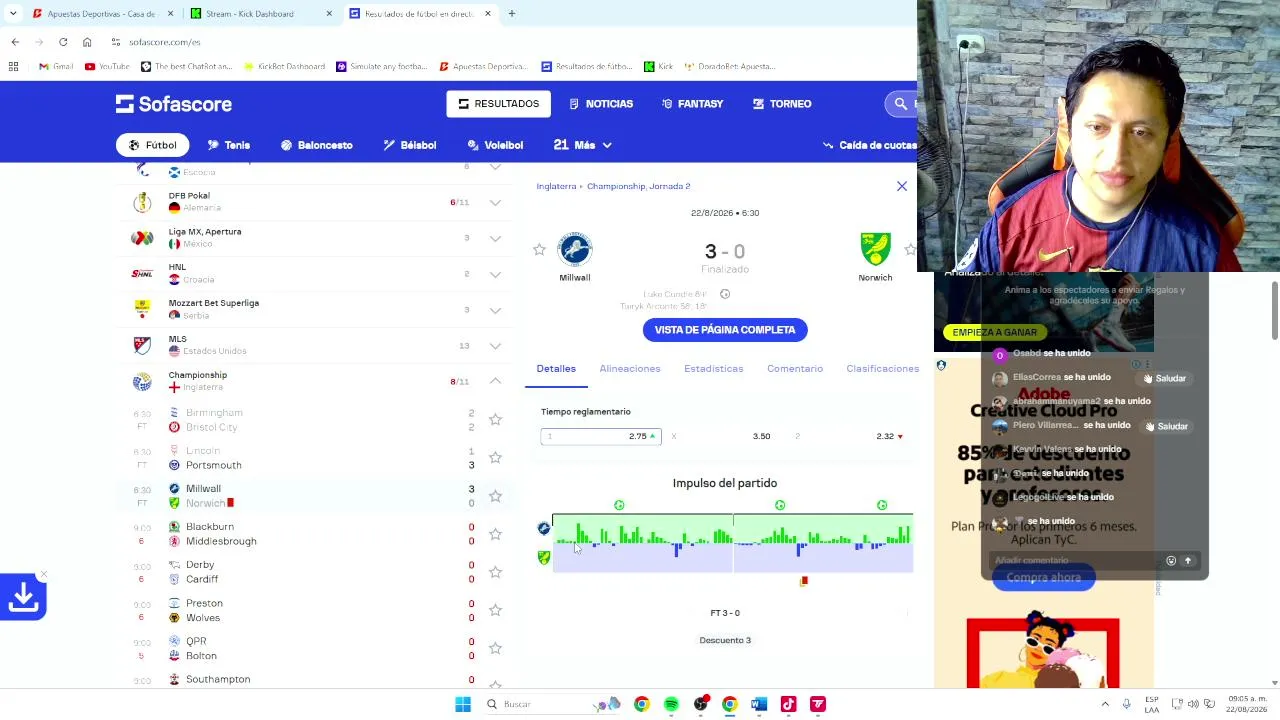Click VISTA DE PÁGINA COMPLETA button
Screen dimensions: 1280x720
point(725,330)
